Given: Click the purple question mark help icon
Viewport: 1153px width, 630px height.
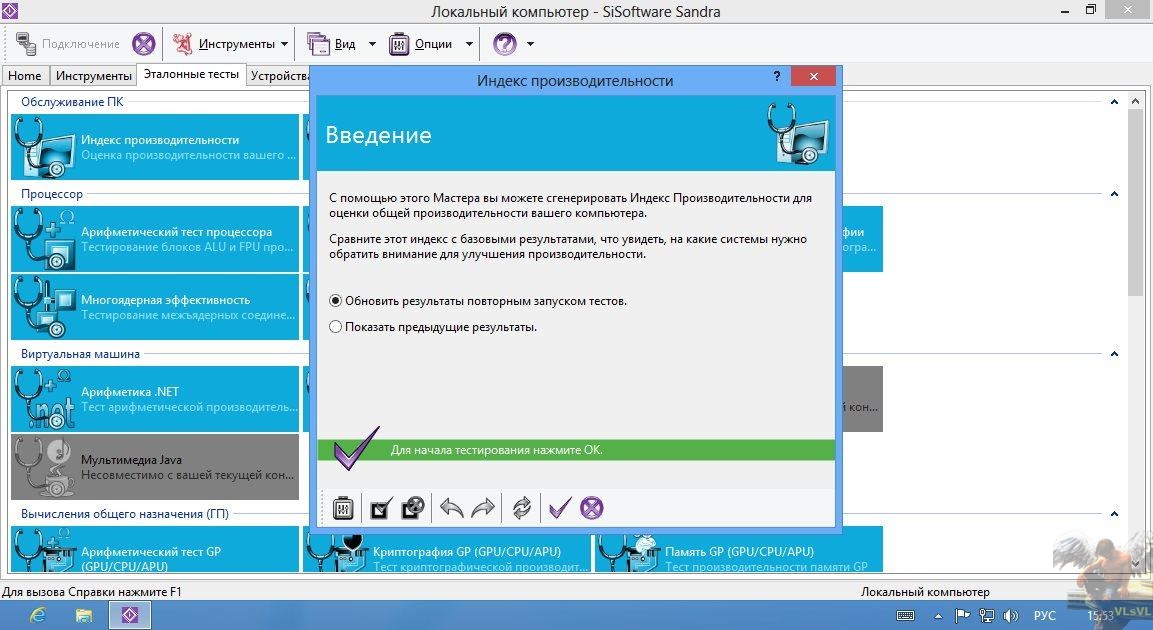Looking at the screenshot, I should pos(505,44).
